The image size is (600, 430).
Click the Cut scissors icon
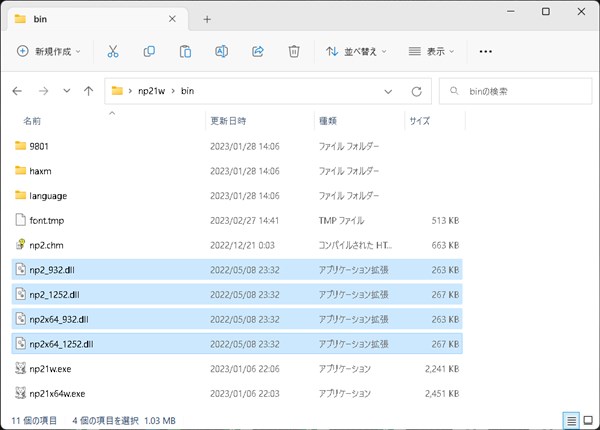(x=112, y=51)
